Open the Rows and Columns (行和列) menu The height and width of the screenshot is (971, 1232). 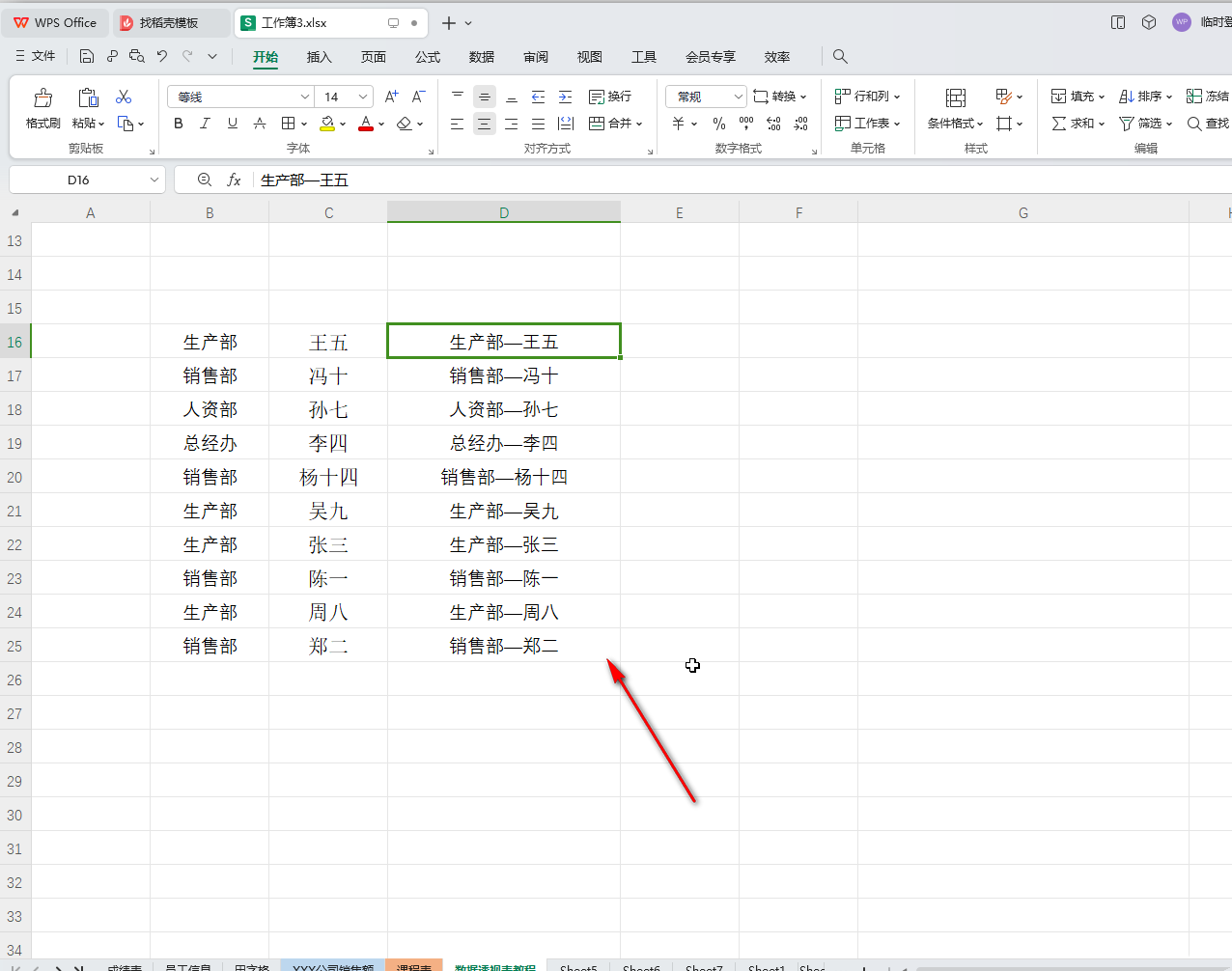pos(867,97)
